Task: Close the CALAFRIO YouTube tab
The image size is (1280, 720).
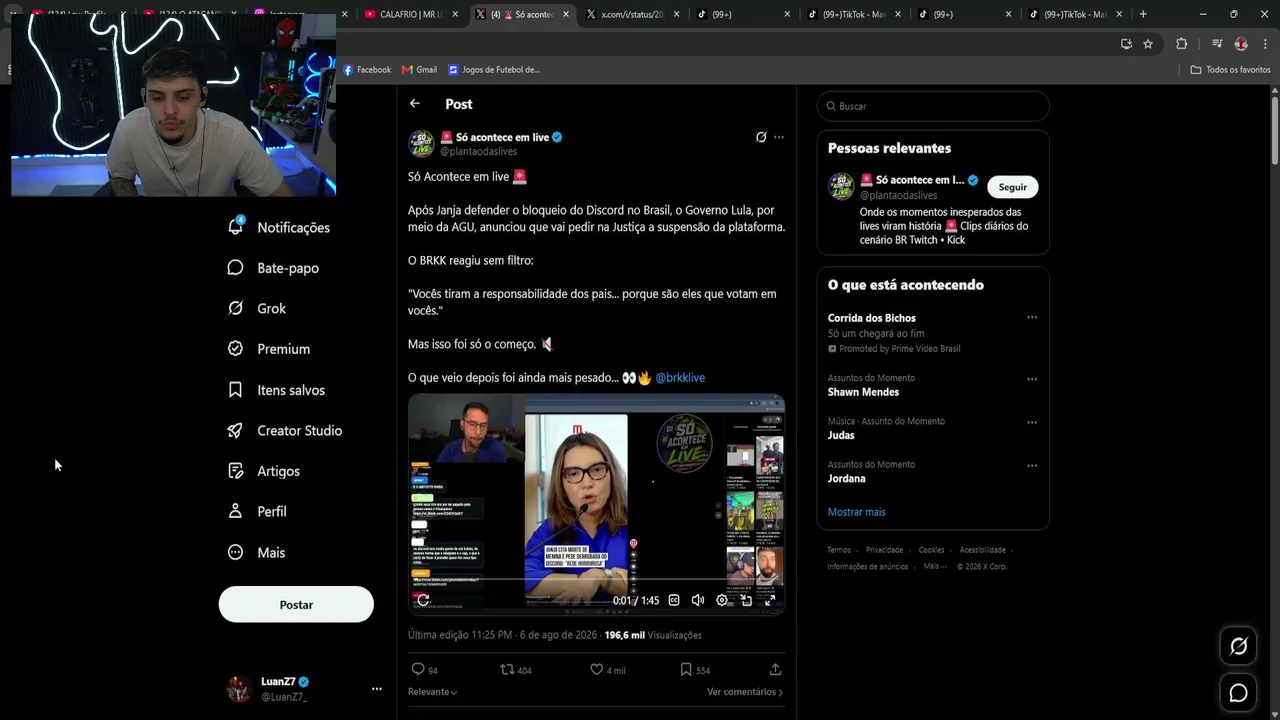Action: (x=455, y=14)
